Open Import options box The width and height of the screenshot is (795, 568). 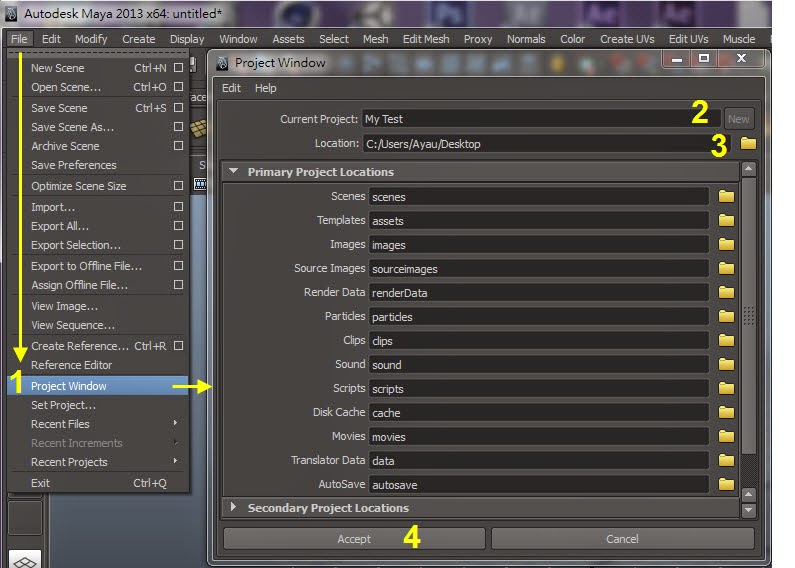[x=178, y=206]
